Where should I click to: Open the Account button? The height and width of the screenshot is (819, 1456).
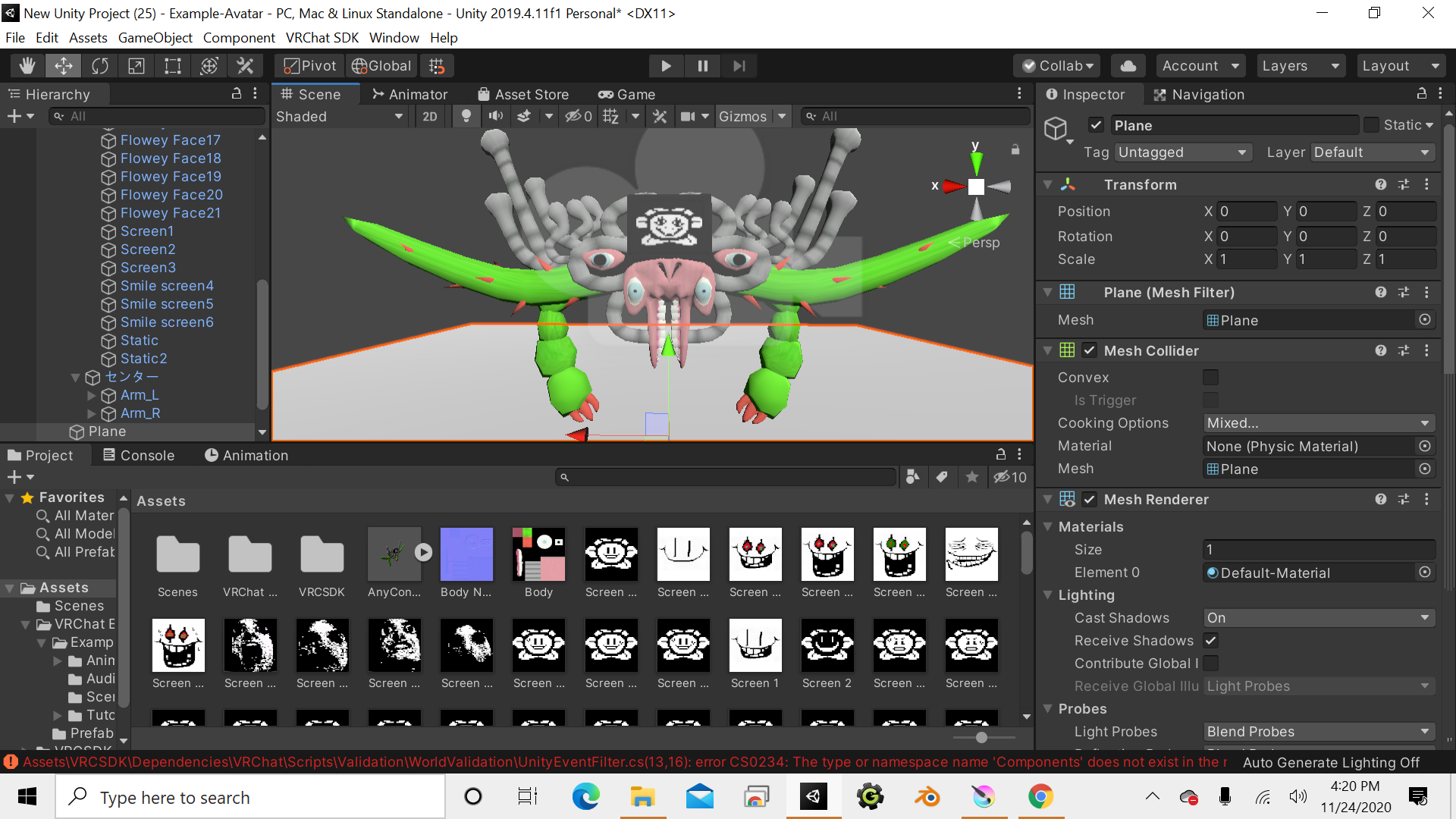tap(1200, 66)
